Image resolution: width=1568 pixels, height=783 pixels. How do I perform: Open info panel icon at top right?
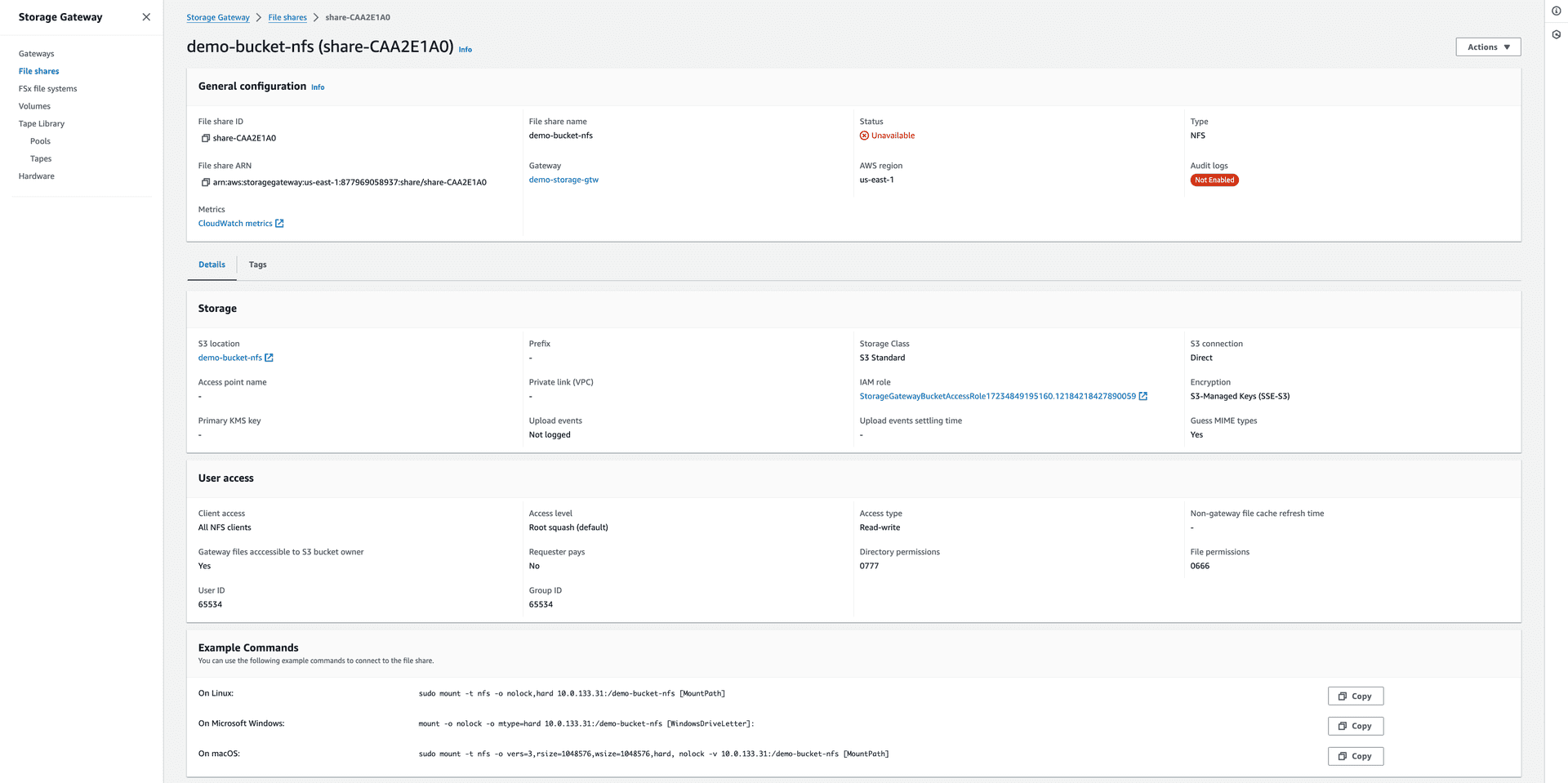[1556, 11]
